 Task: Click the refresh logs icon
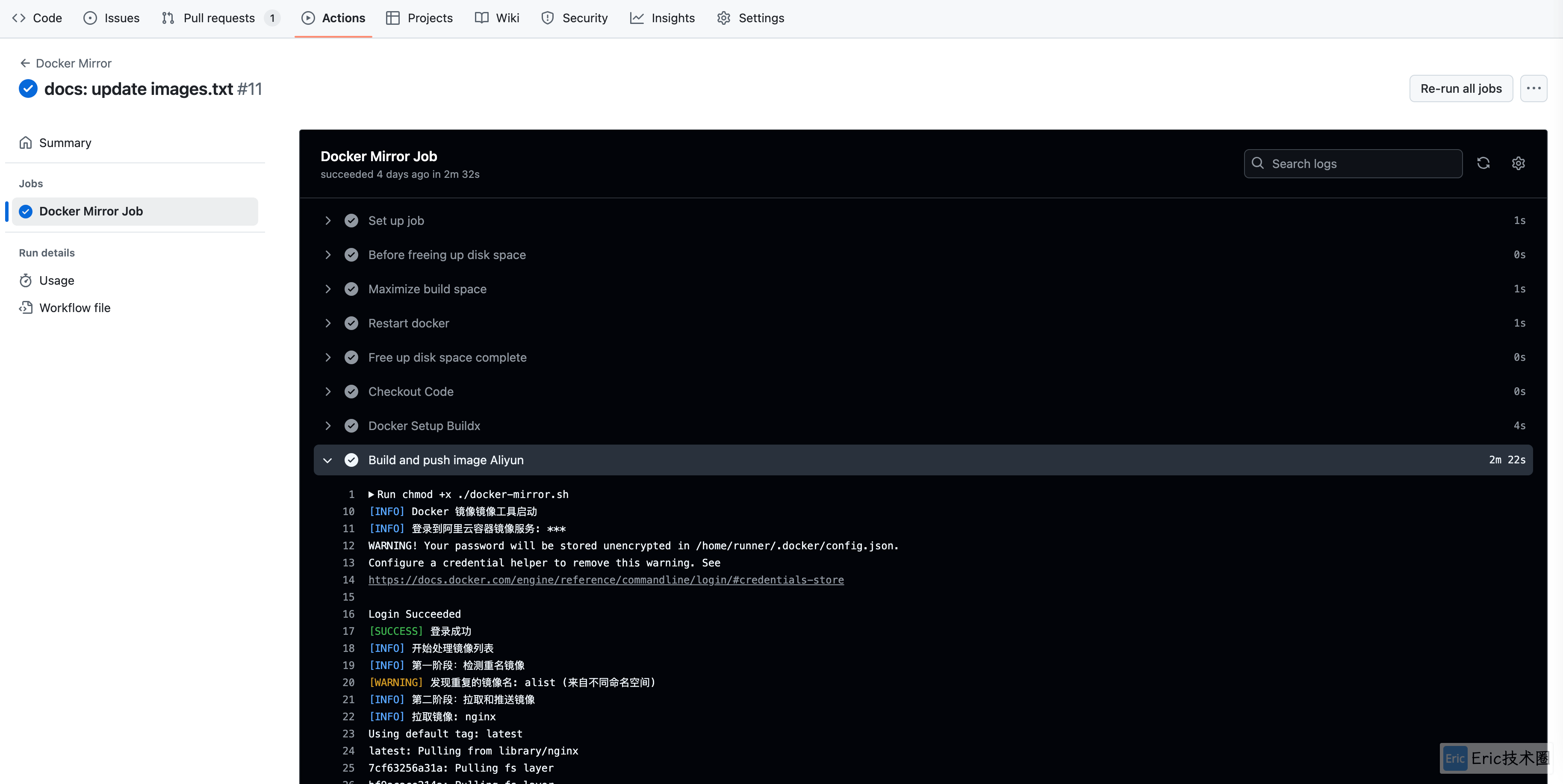(1483, 163)
